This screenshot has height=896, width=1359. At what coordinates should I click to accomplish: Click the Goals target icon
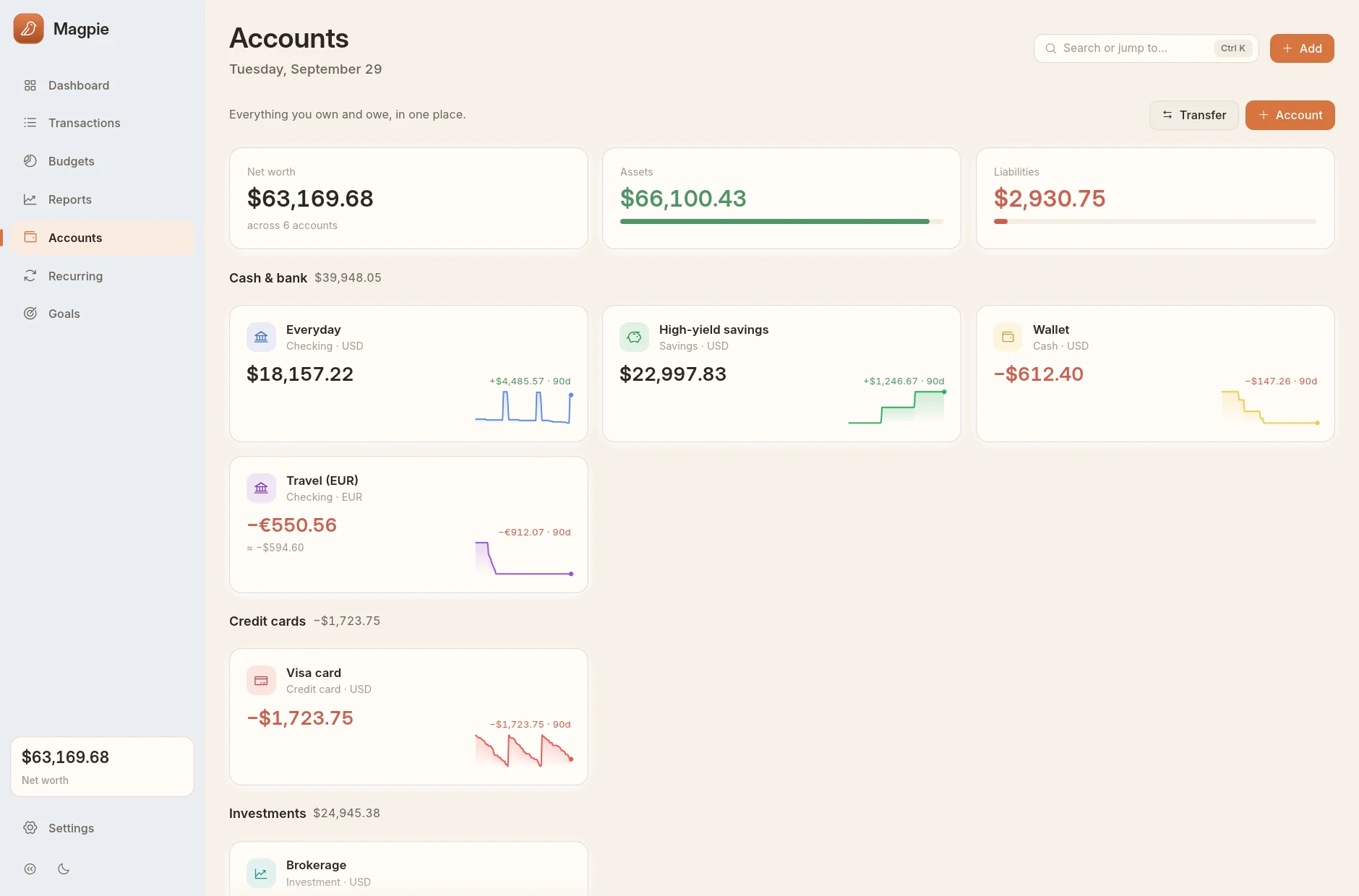(30, 314)
